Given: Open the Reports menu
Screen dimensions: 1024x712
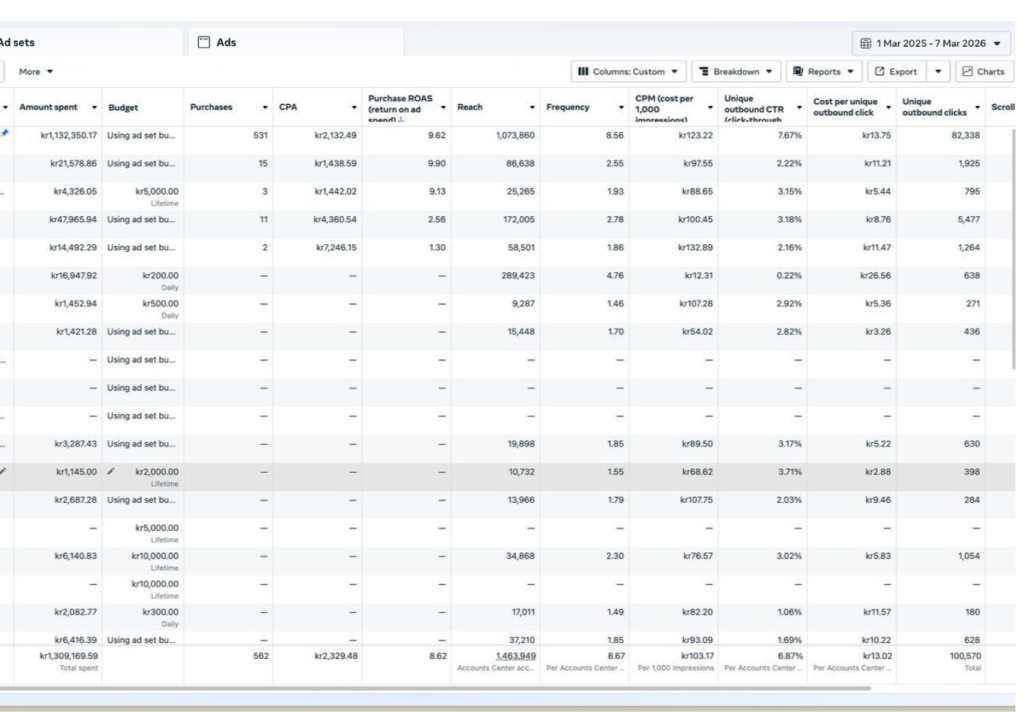Looking at the screenshot, I should (x=823, y=72).
